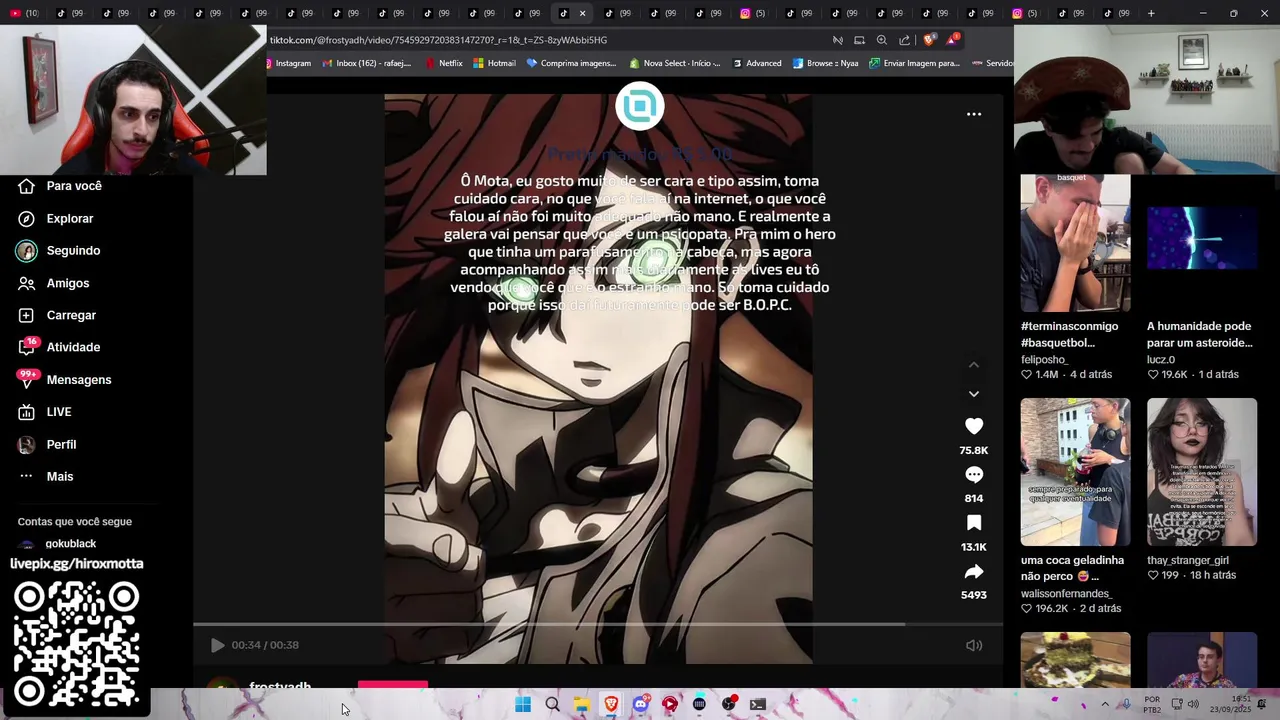Open the Hotmail bookmark
Image resolution: width=1280 pixels, height=720 pixels.
(494, 63)
